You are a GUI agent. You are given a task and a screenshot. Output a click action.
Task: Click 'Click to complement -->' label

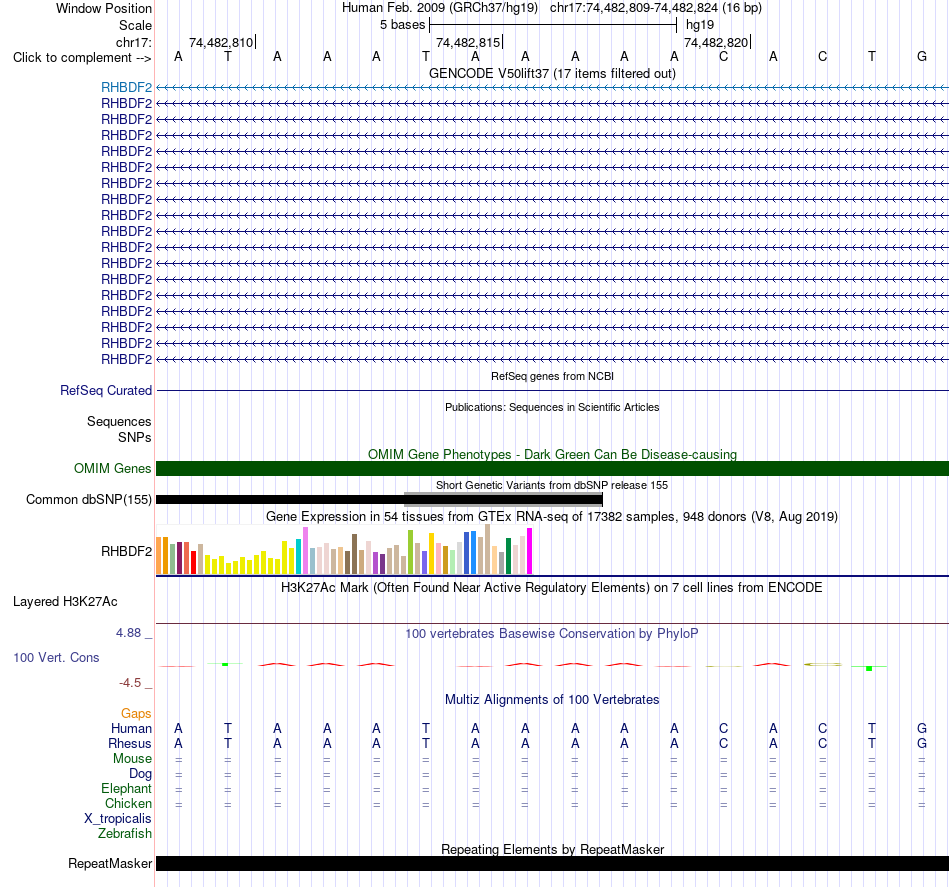[x=82, y=58]
